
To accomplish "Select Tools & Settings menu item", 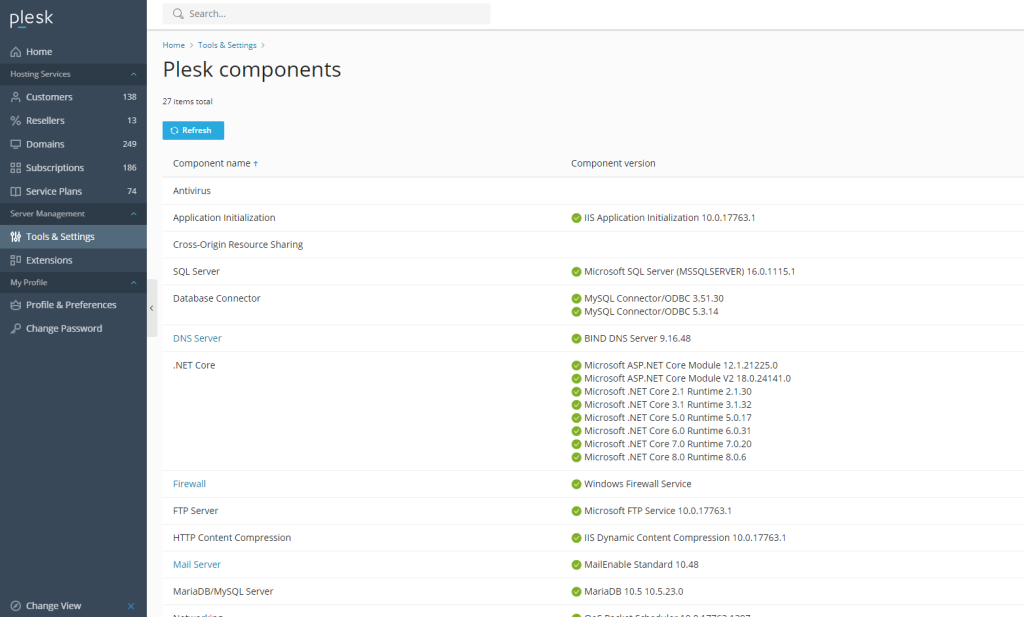I will pyautogui.click(x=73, y=236).
